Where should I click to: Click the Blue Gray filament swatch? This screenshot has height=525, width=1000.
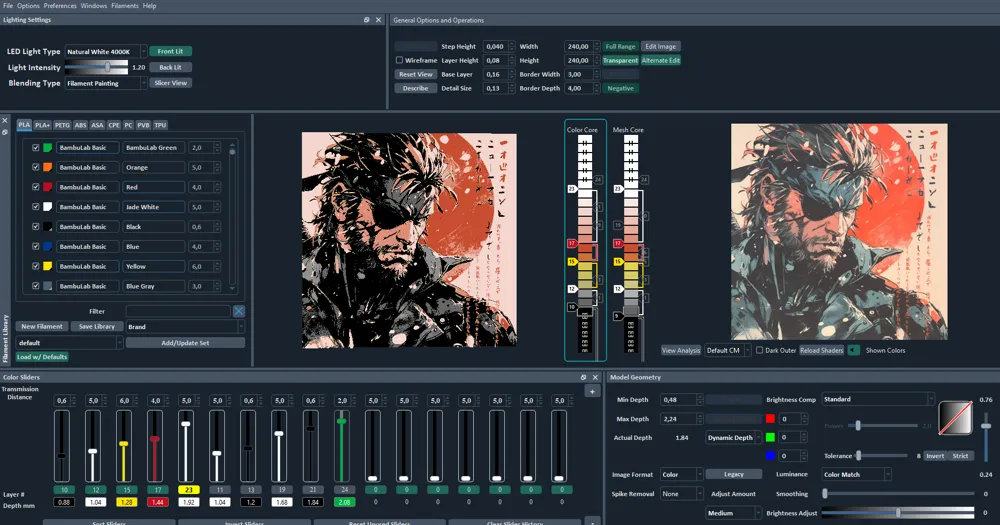47,286
